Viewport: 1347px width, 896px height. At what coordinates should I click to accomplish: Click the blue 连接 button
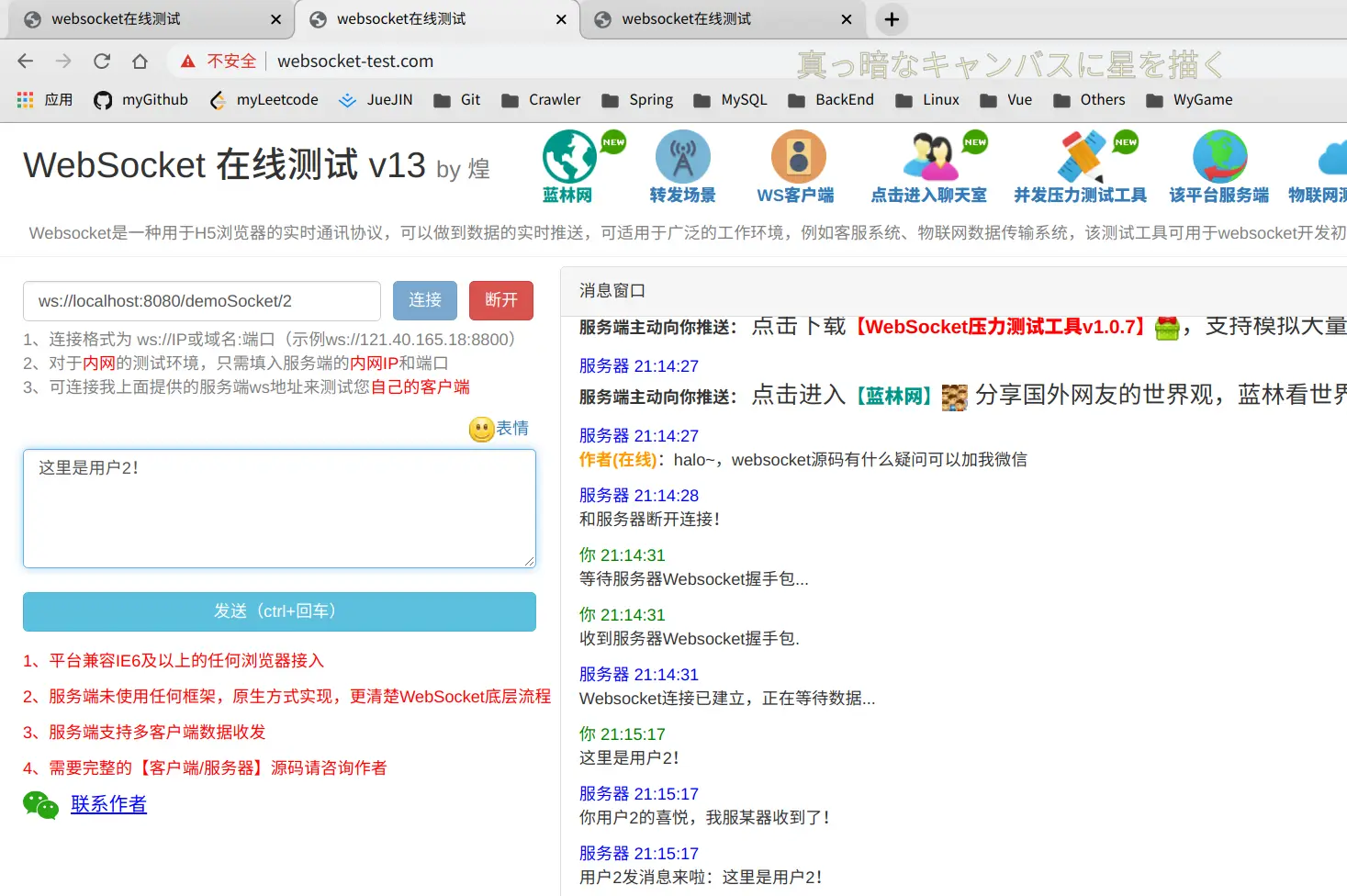tap(425, 300)
